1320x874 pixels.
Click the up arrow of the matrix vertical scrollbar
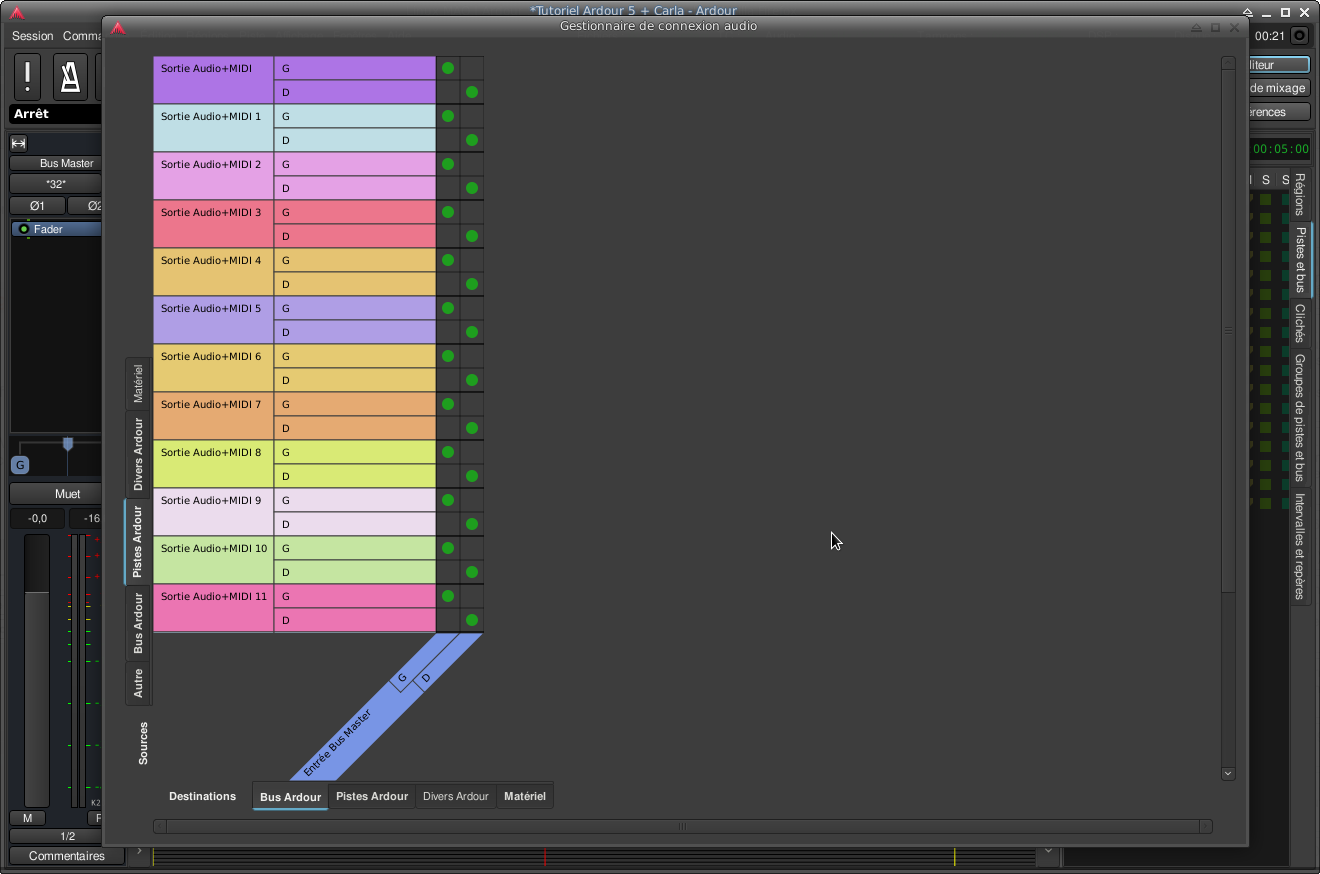click(1228, 63)
